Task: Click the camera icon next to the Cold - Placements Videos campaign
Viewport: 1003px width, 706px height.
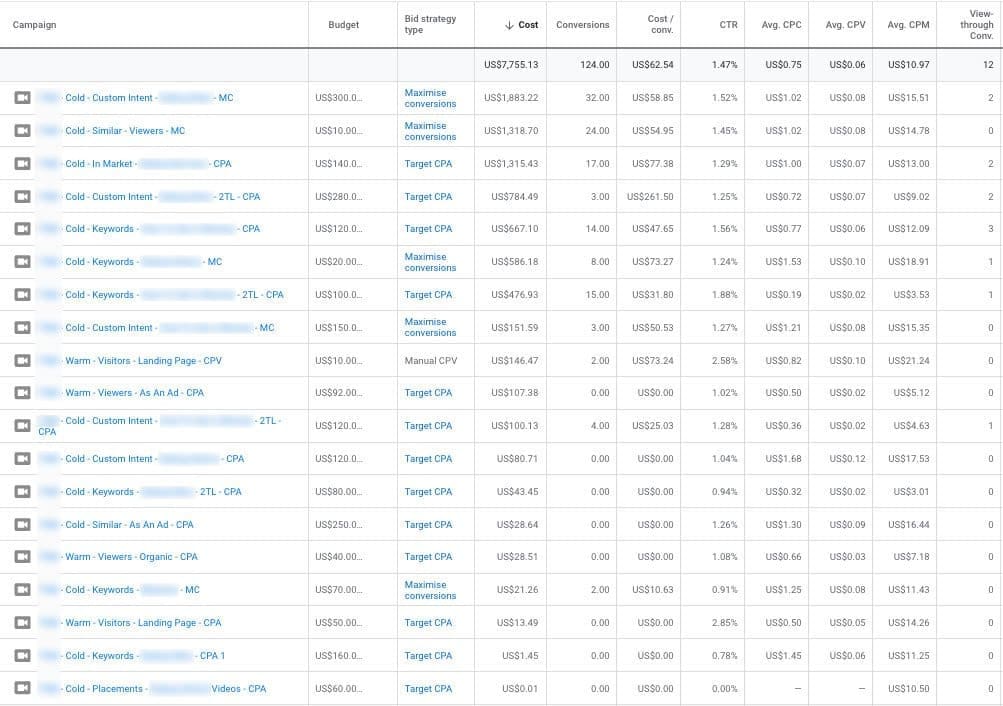Action: [x=23, y=688]
